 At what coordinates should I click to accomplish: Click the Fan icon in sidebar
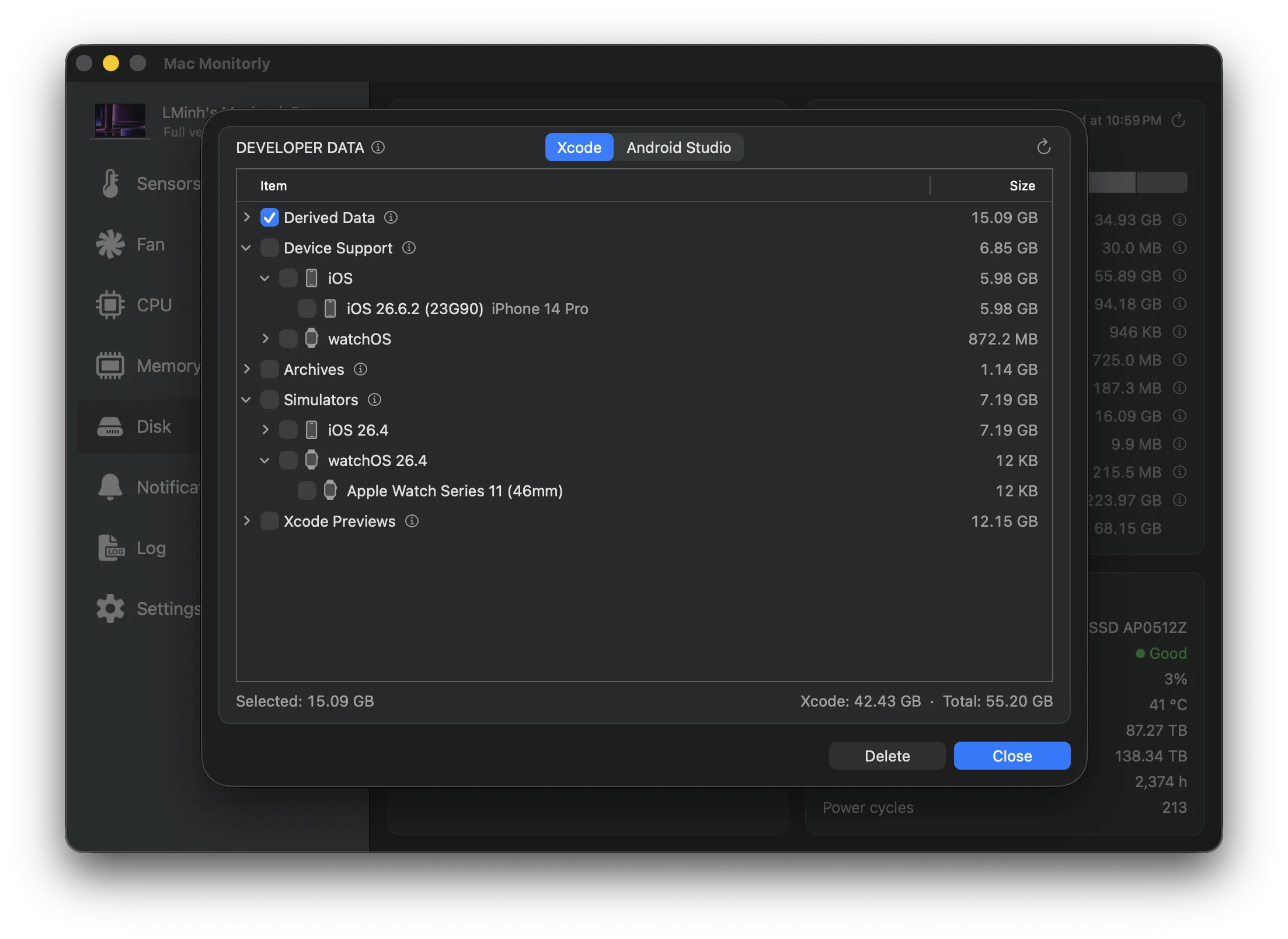(110, 244)
